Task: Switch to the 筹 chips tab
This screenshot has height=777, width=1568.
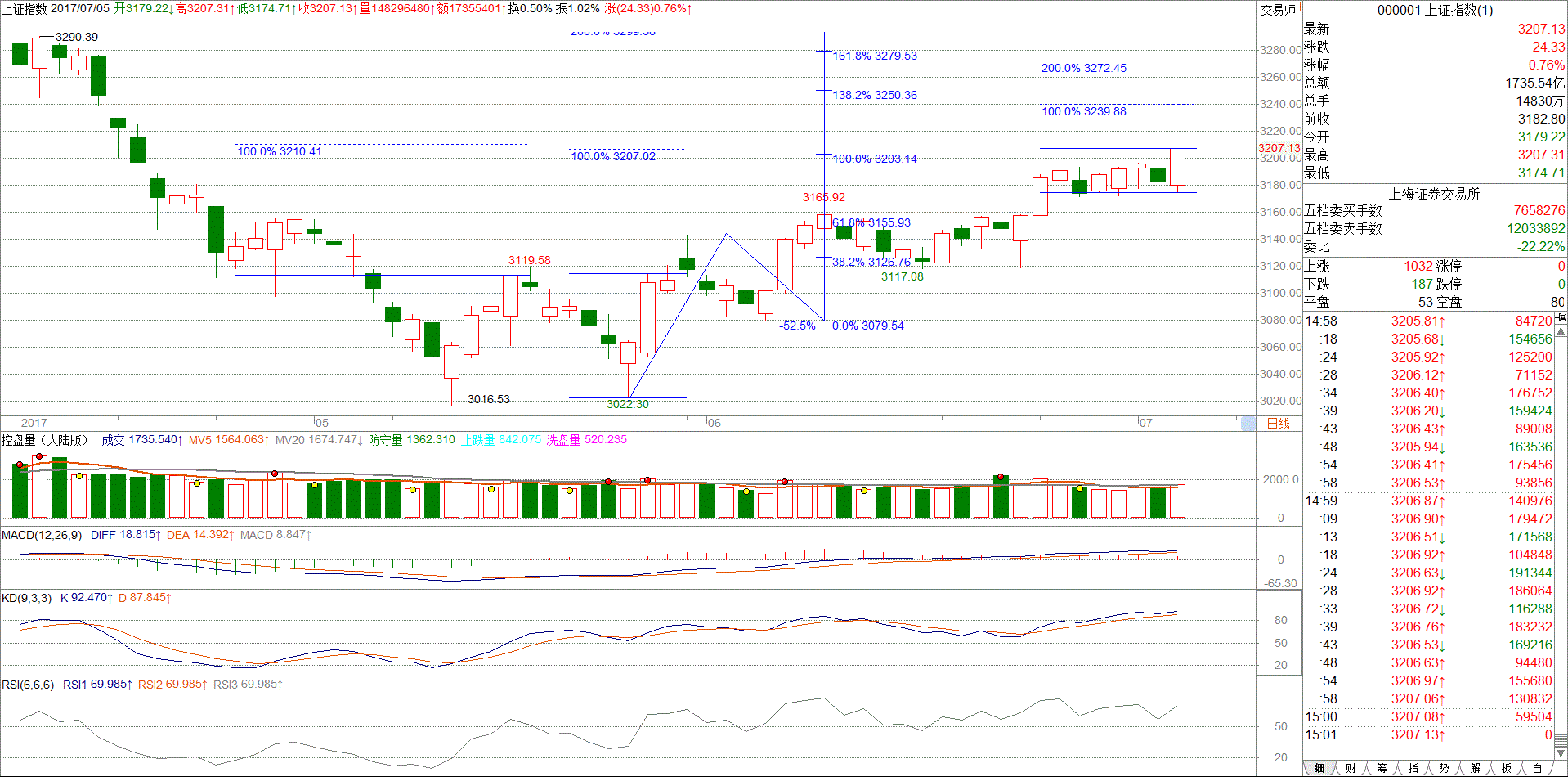Action: pyautogui.click(x=1382, y=768)
